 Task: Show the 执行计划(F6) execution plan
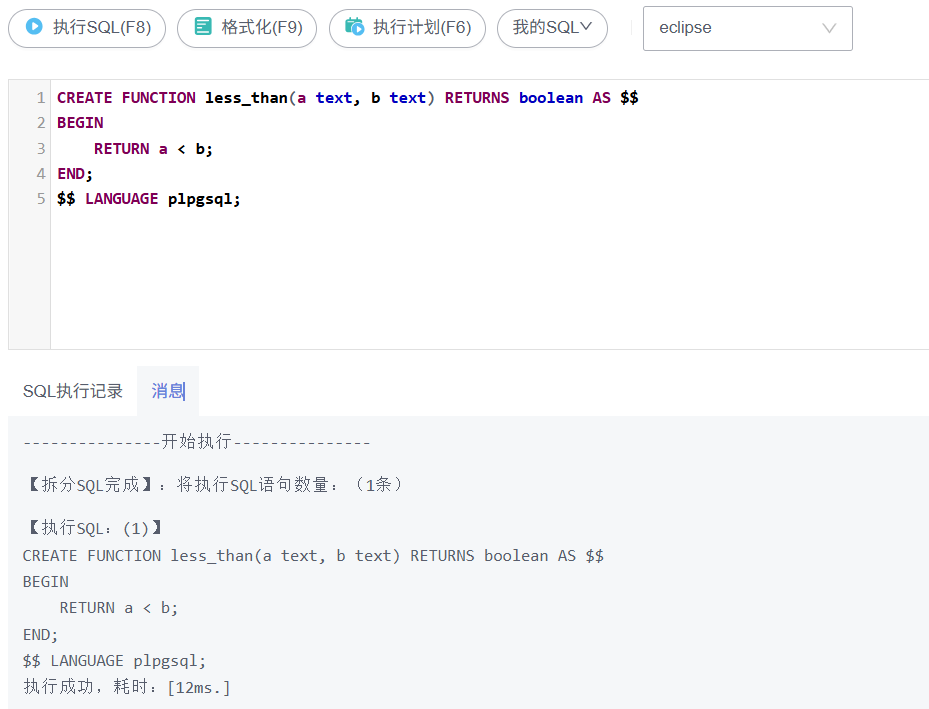tap(408, 28)
